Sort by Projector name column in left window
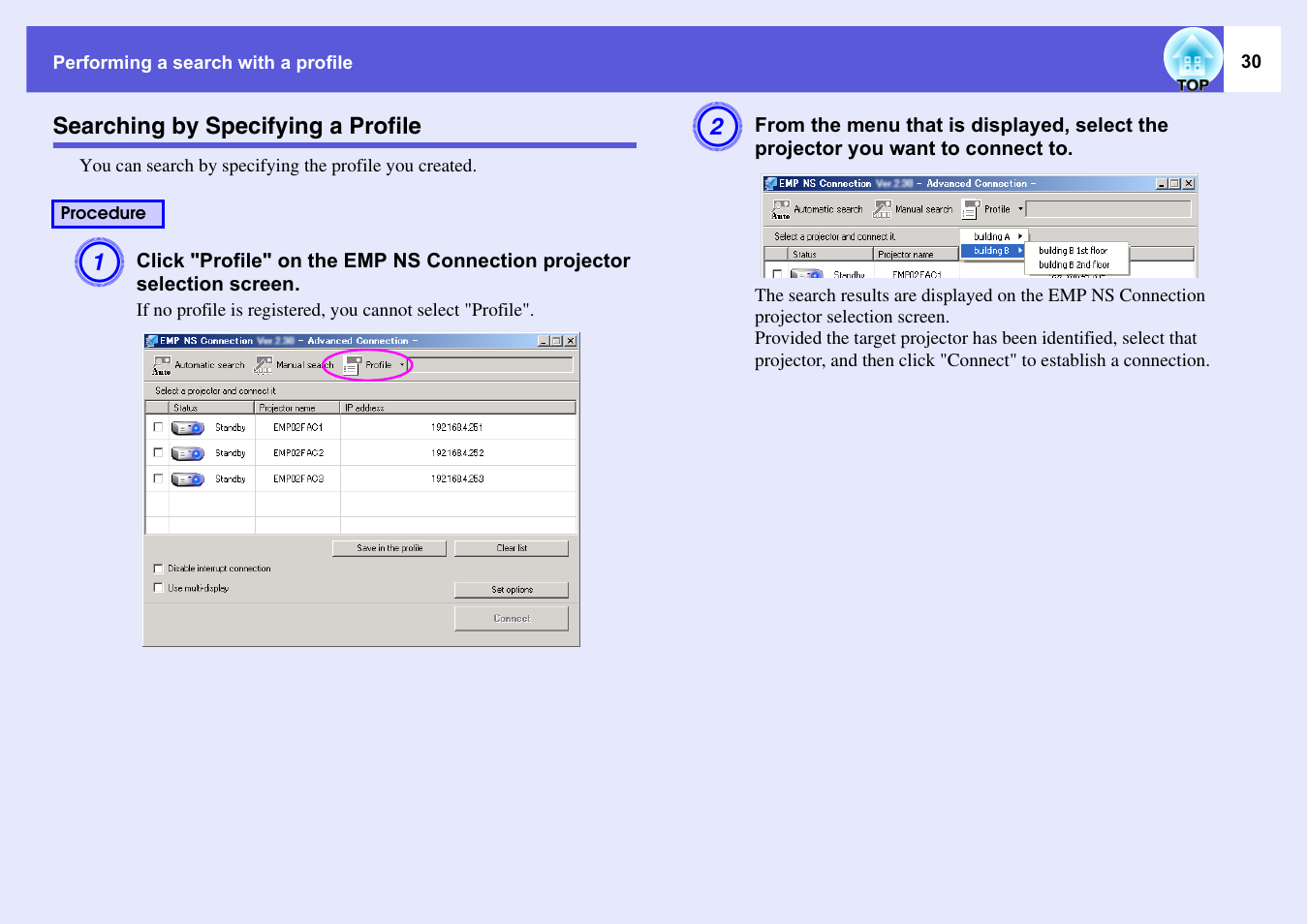 (x=297, y=408)
